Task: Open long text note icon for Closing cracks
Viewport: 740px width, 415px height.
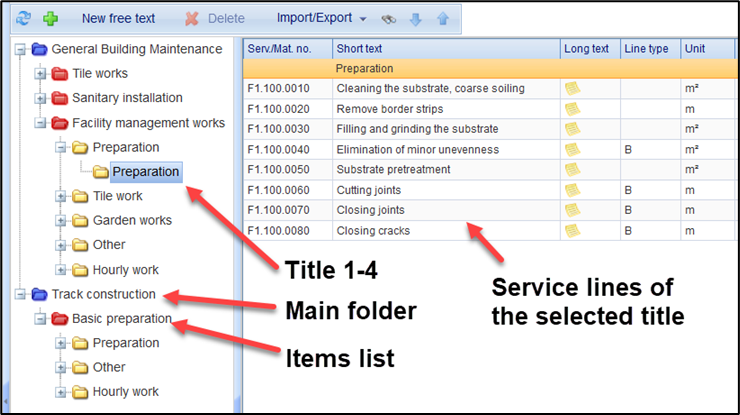Action: (x=572, y=231)
